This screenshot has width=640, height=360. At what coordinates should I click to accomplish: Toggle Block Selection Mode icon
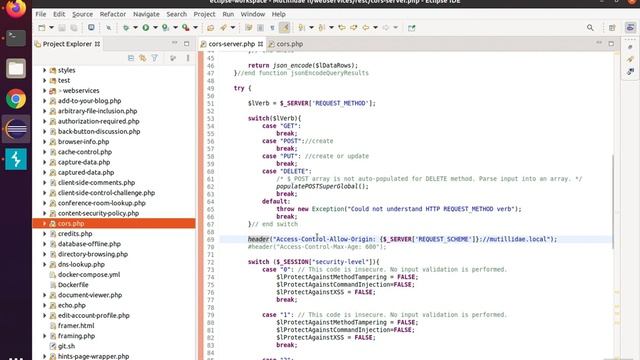(x=260, y=28)
